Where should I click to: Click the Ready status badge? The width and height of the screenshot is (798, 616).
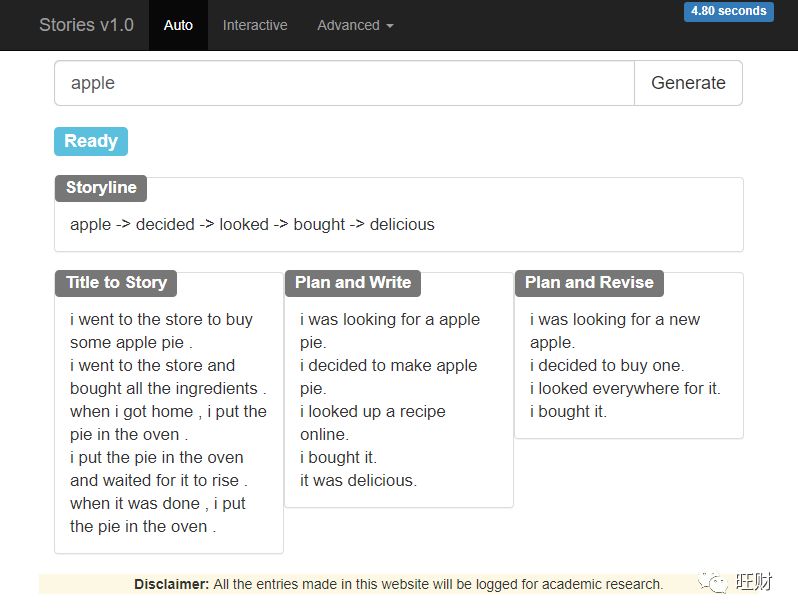click(x=91, y=141)
